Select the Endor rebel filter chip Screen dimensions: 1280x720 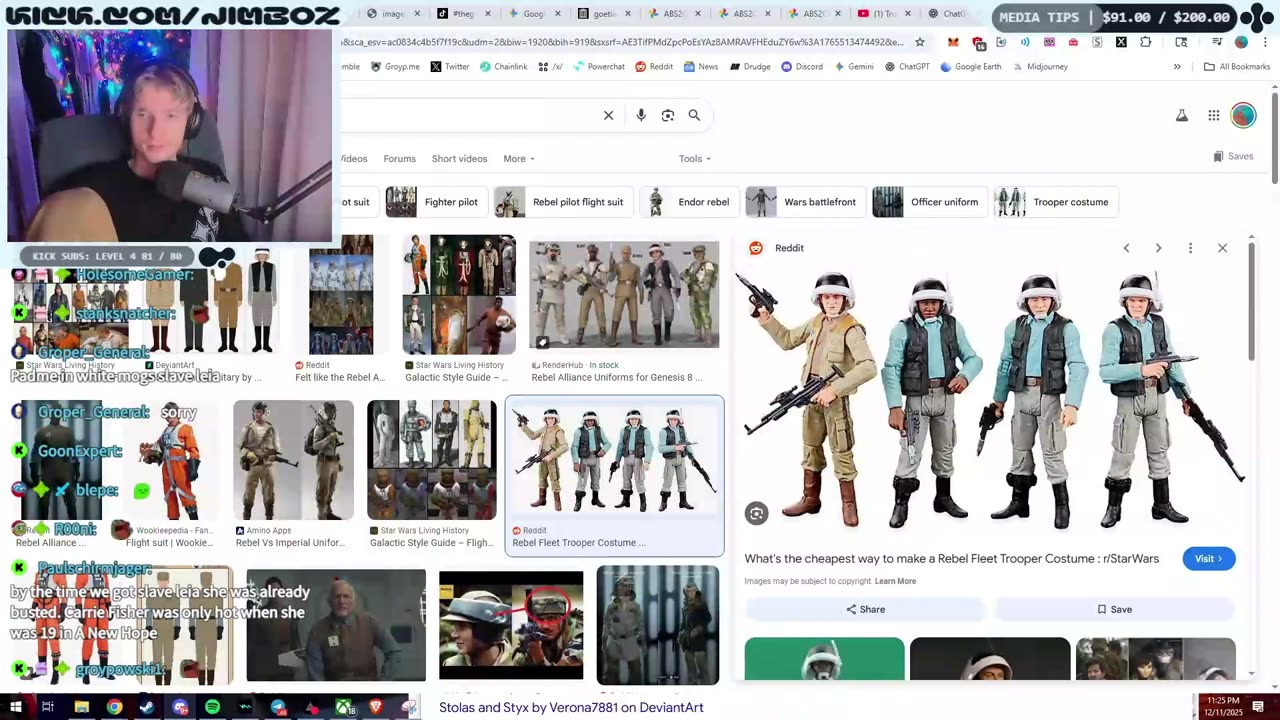[x=689, y=202]
